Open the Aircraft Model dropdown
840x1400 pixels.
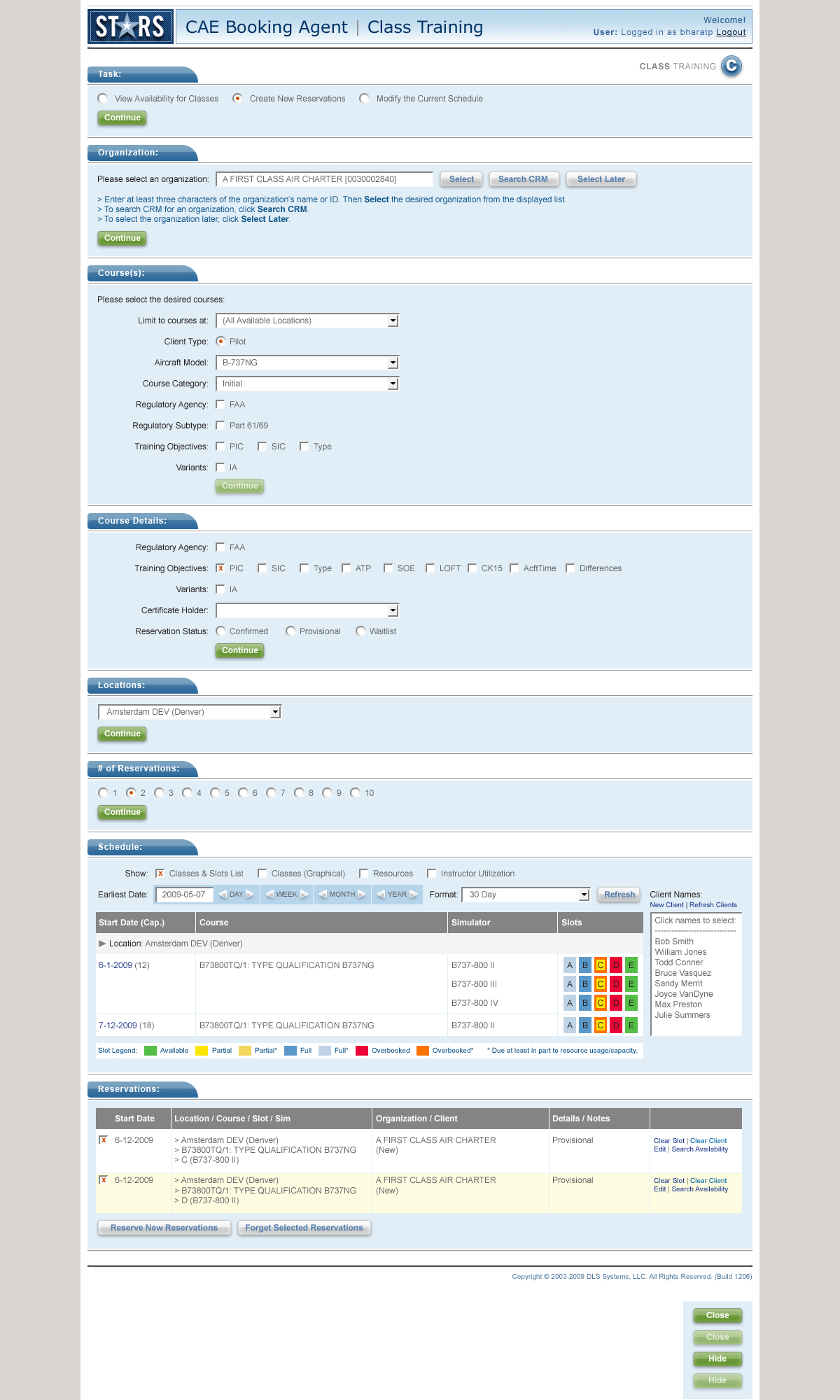(x=393, y=363)
